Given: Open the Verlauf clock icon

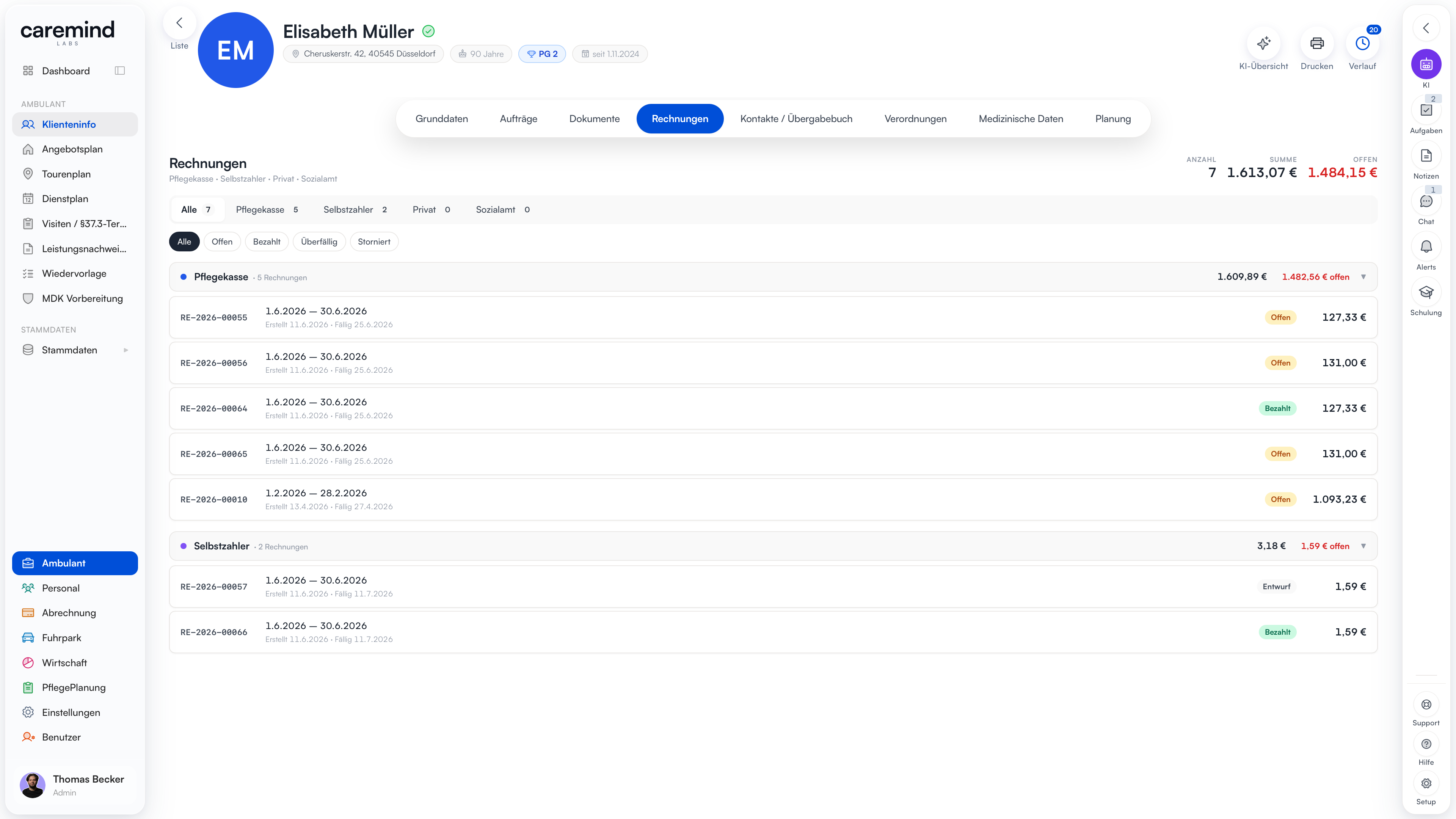Looking at the screenshot, I should point(1362,44).
